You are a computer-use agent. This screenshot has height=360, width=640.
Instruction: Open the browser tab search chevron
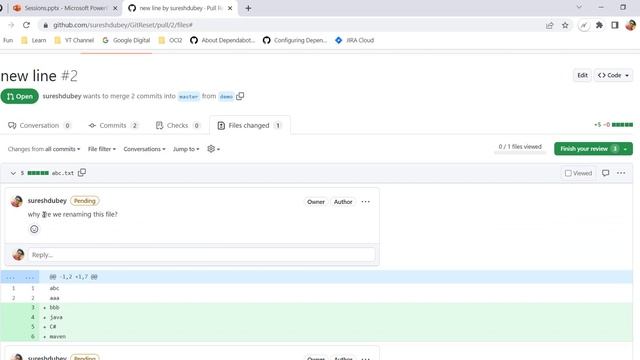[579, 7]
